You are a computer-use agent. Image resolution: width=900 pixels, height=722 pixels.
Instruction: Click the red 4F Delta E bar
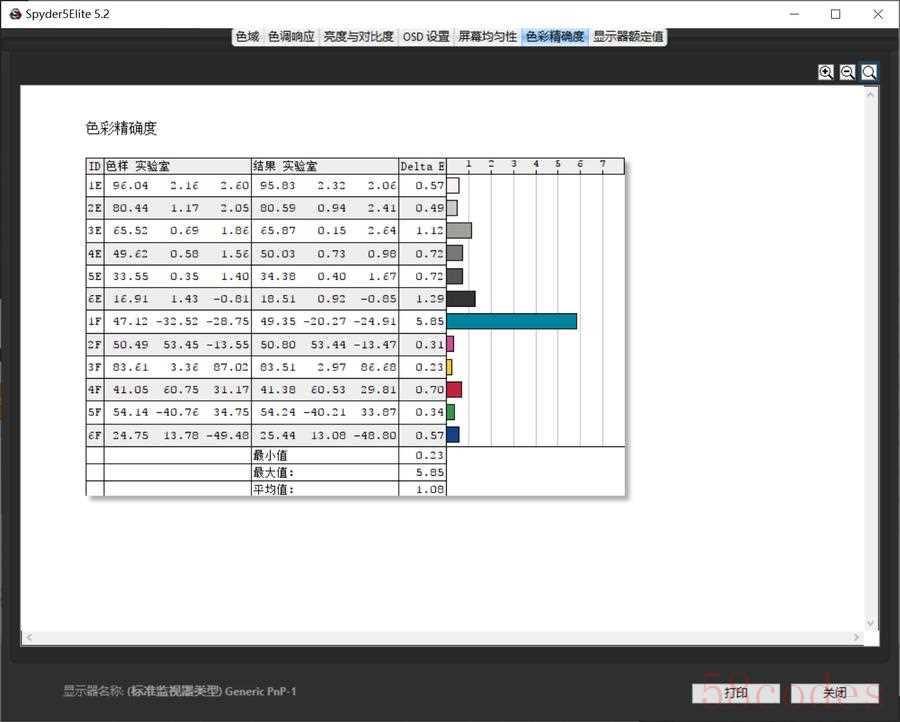click(454, 389)
